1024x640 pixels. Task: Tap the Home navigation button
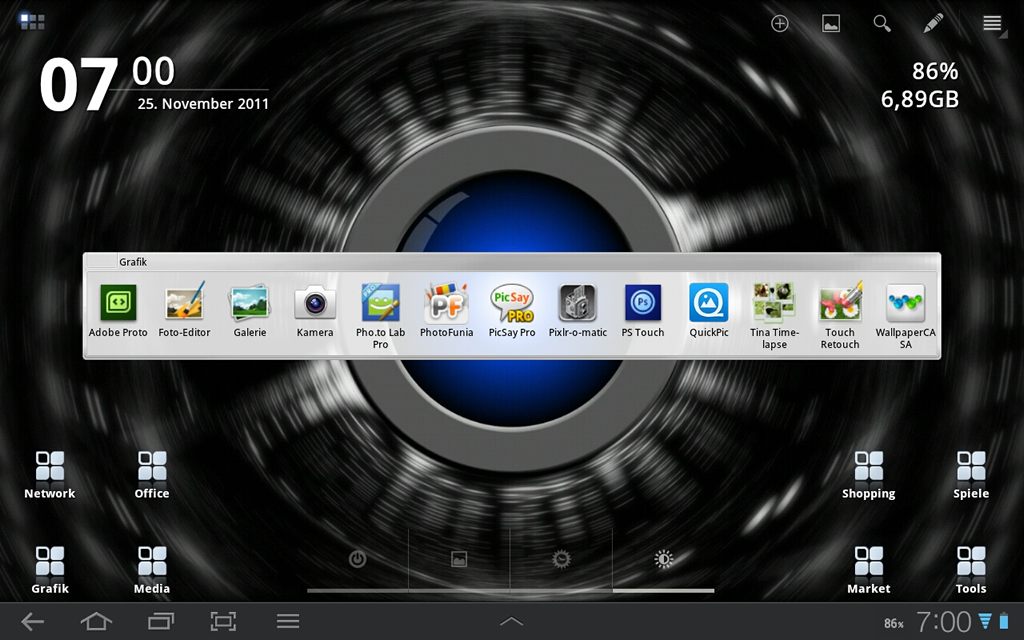point(96,621)
